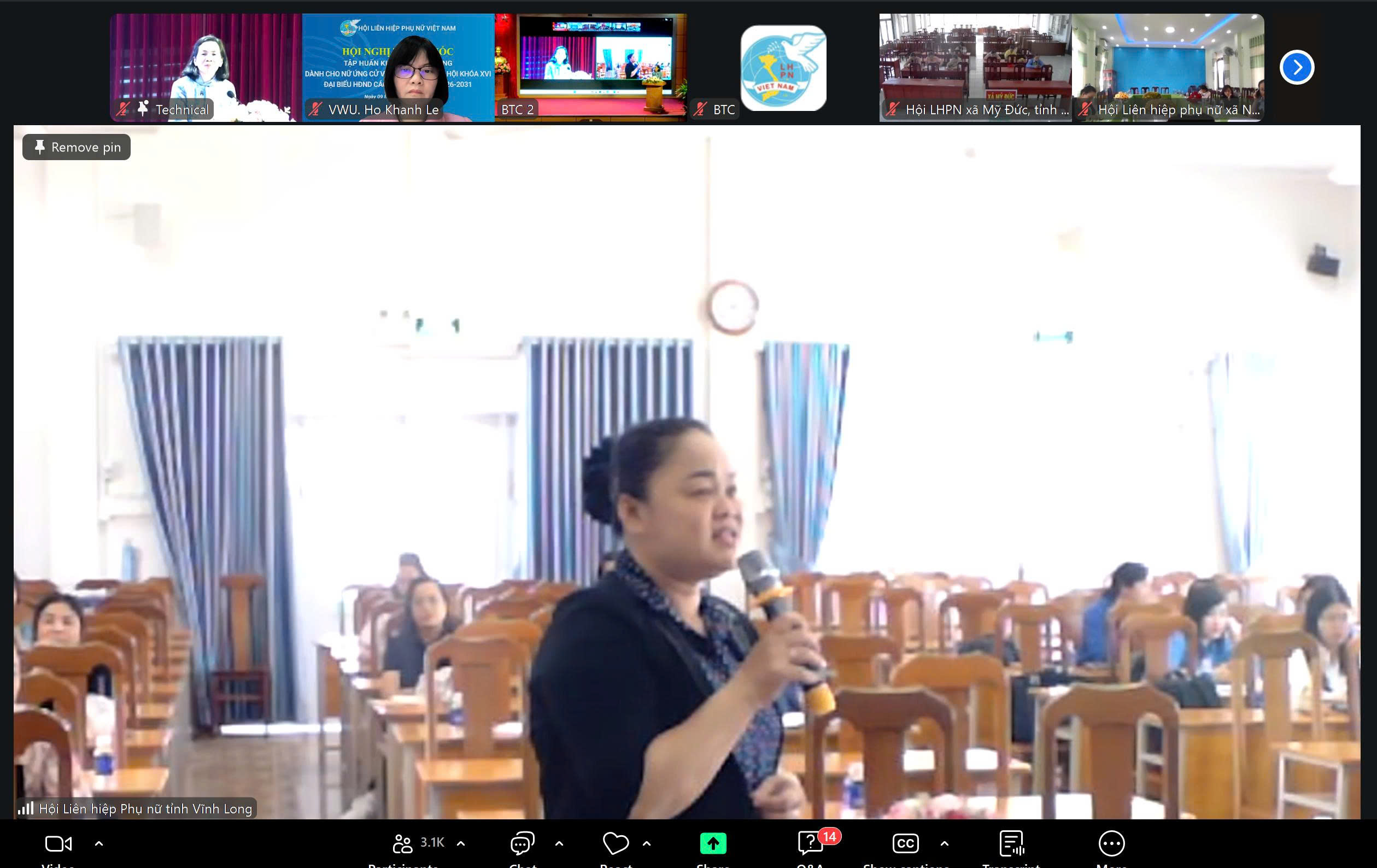The height and width of the screenshot is (868, 1377).
Task: Open the Participants panel icon
Action: [x=402, y=843]
